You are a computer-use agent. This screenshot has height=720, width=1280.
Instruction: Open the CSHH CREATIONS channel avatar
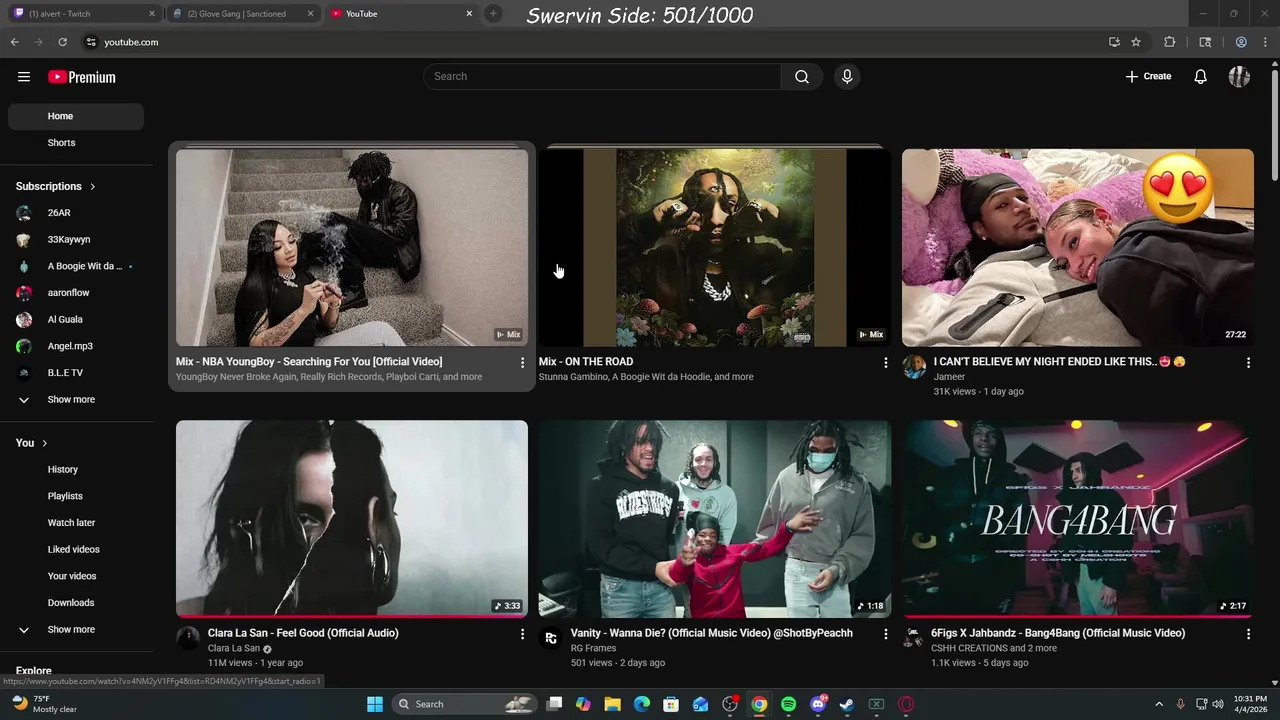(x=914, y=638)
